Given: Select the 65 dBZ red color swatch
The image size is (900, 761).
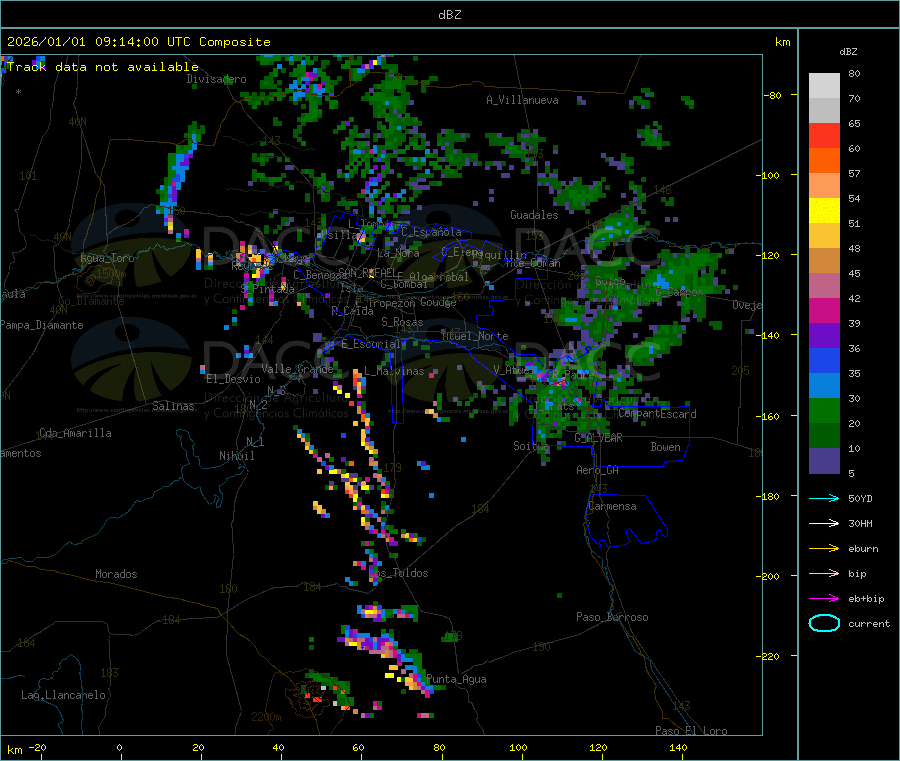Looking at the screenshot, I should [x=824, y=135].
